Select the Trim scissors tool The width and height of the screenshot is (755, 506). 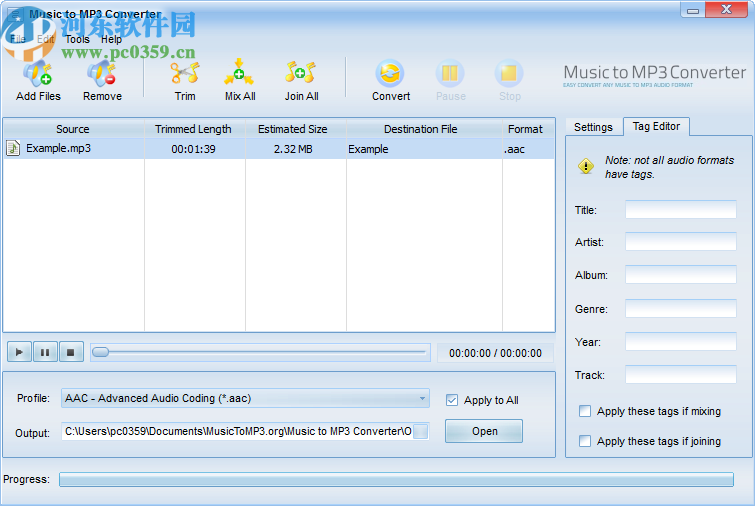click(185, 73)
